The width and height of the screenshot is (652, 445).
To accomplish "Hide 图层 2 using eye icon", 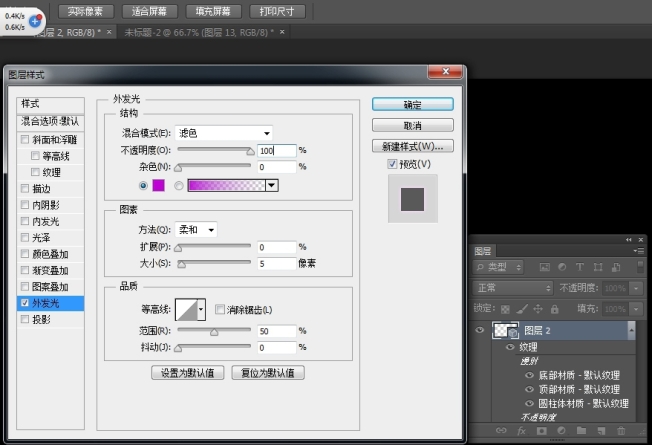I will coord(479,331).
